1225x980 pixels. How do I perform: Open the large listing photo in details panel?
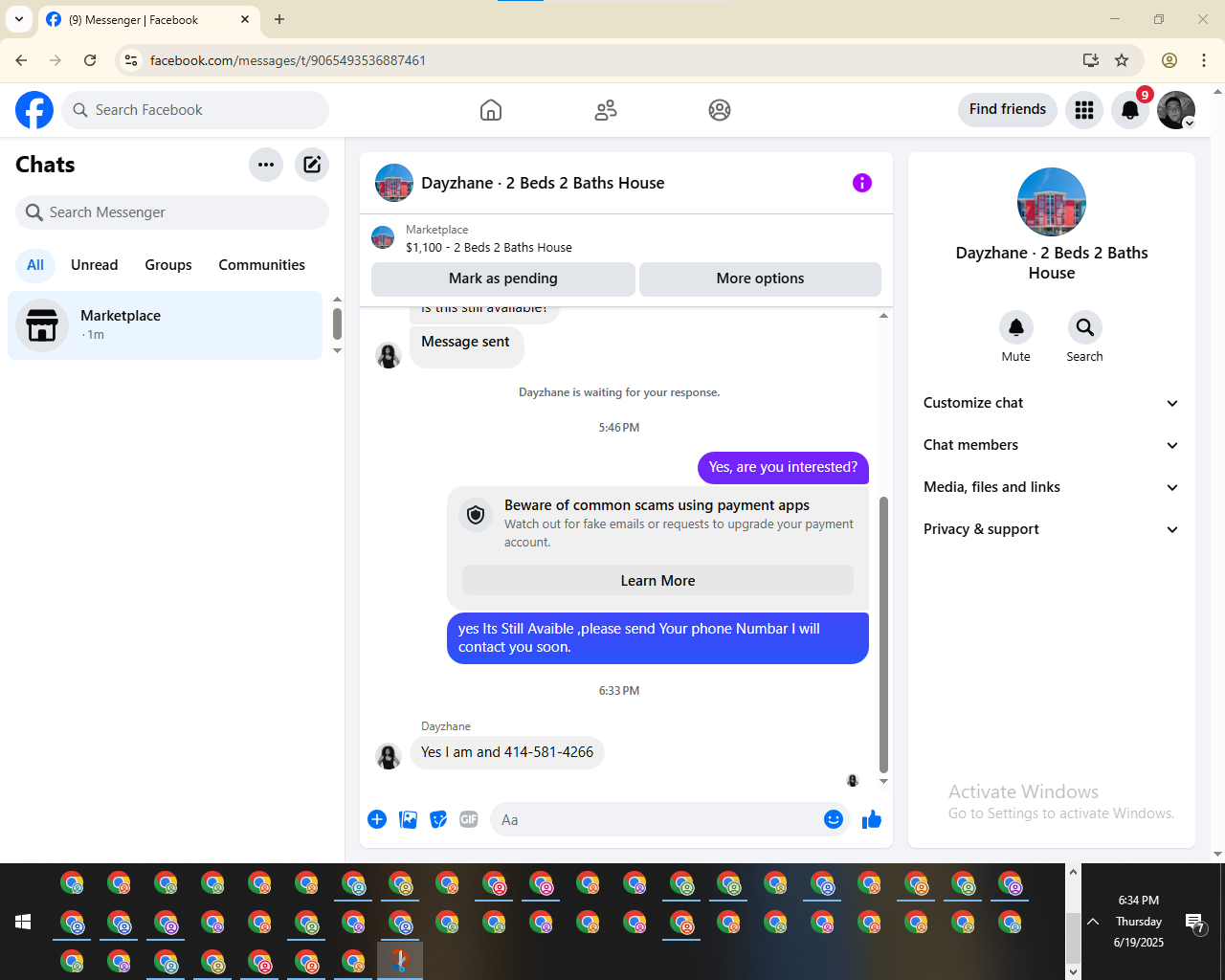[1052, 202]
